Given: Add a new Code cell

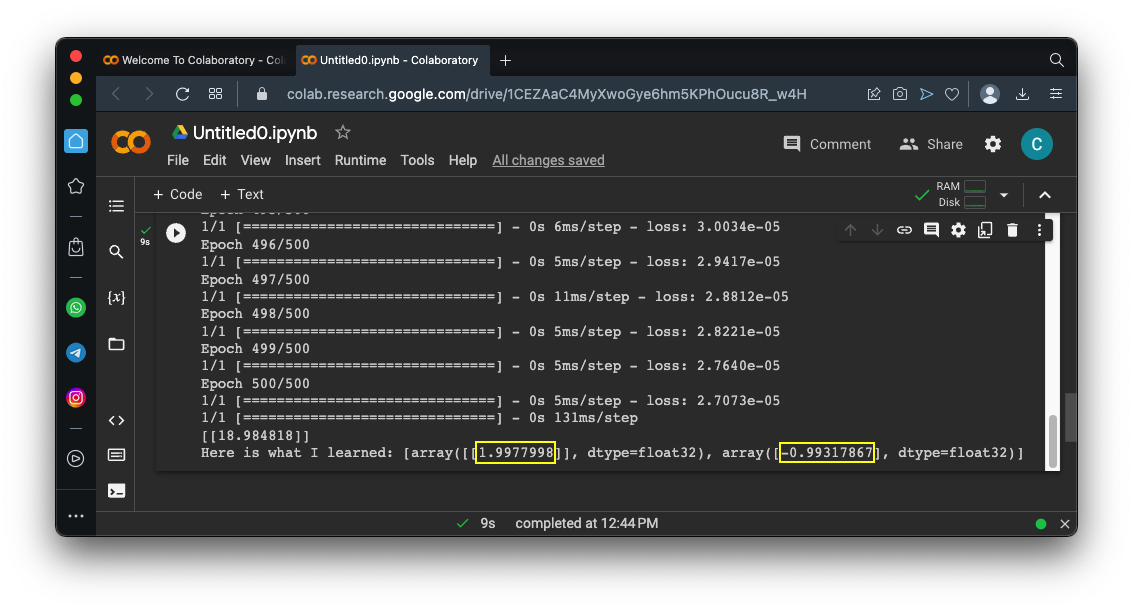Looking at the screenshot, I should (177, 194).
